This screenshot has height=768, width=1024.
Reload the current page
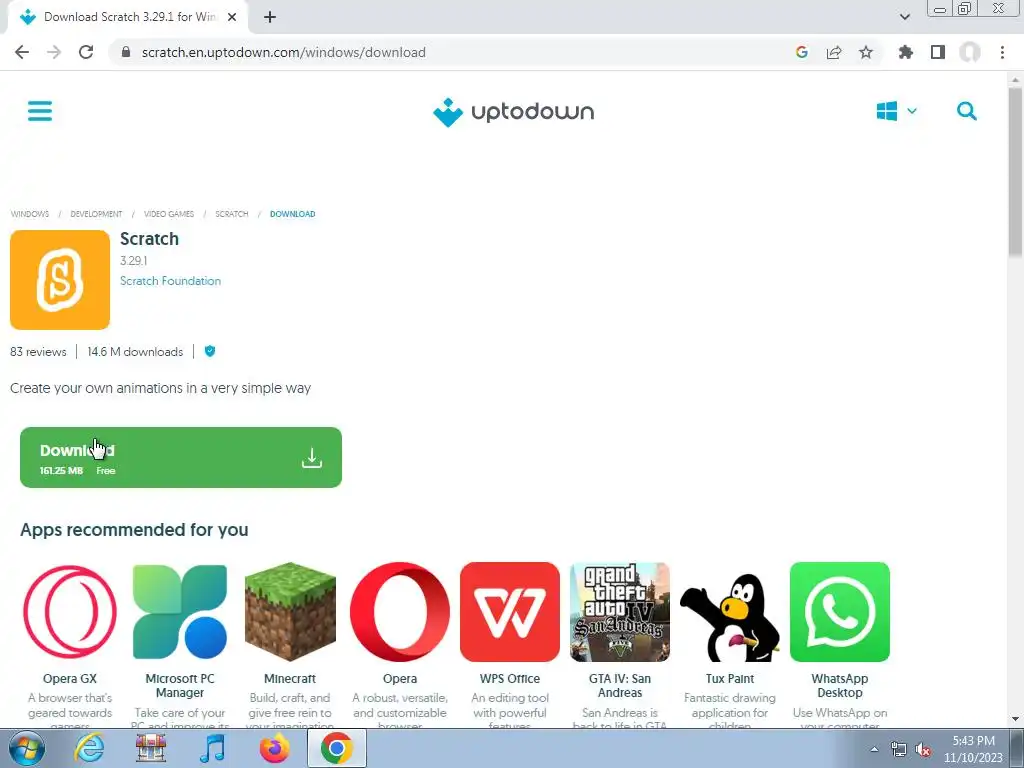point(86,52)
